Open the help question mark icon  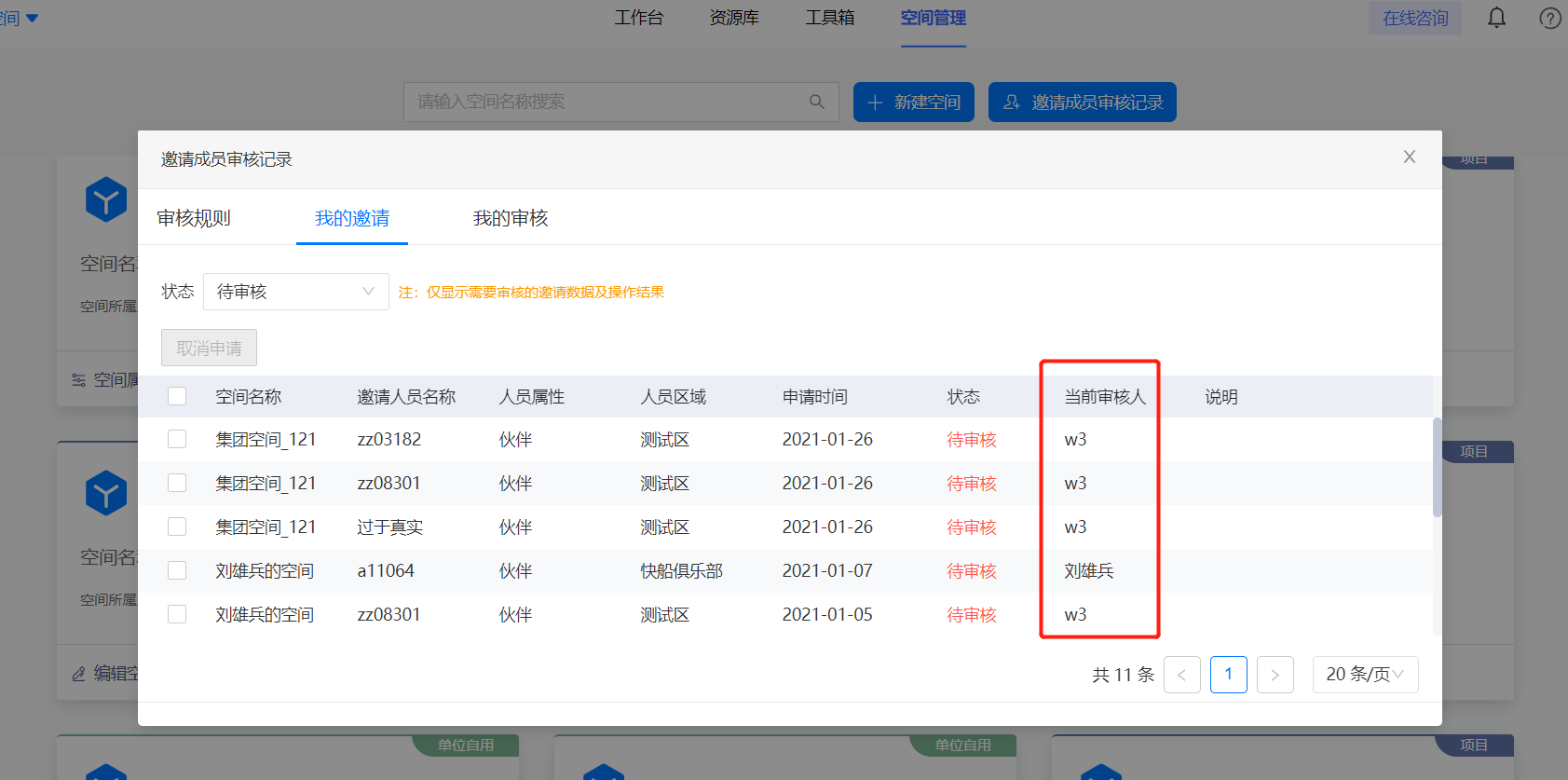pyautogui.click(x=1550, y=18)
